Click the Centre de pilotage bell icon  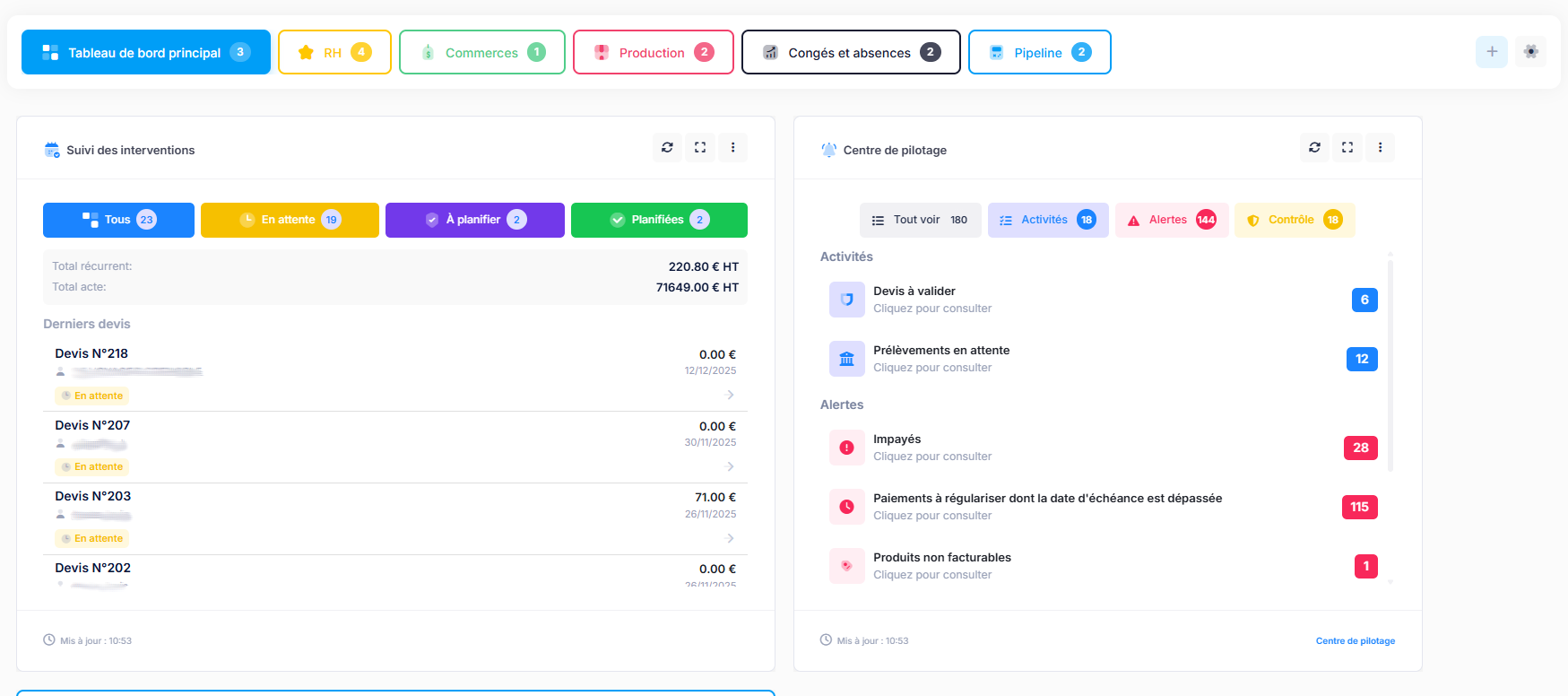click(x=828, y=150)
